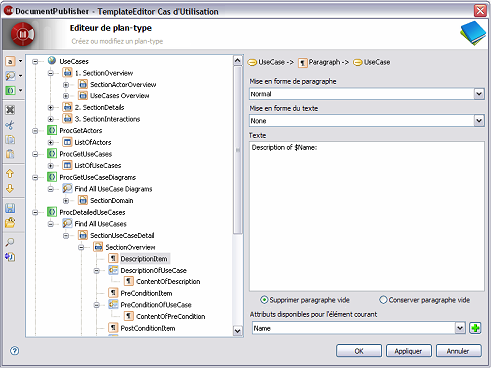
Task: Click the delete node toolbar icon
Action: click(x=10, y=110)
